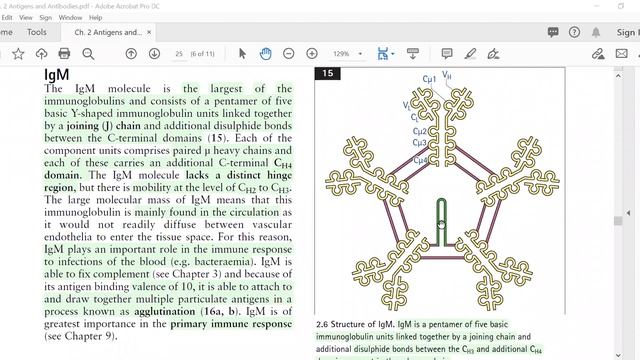Image resolution: width=640 pixels, height=360 pixels.
Task: Click the scrollbar down arrow
Action: point(618,356)
